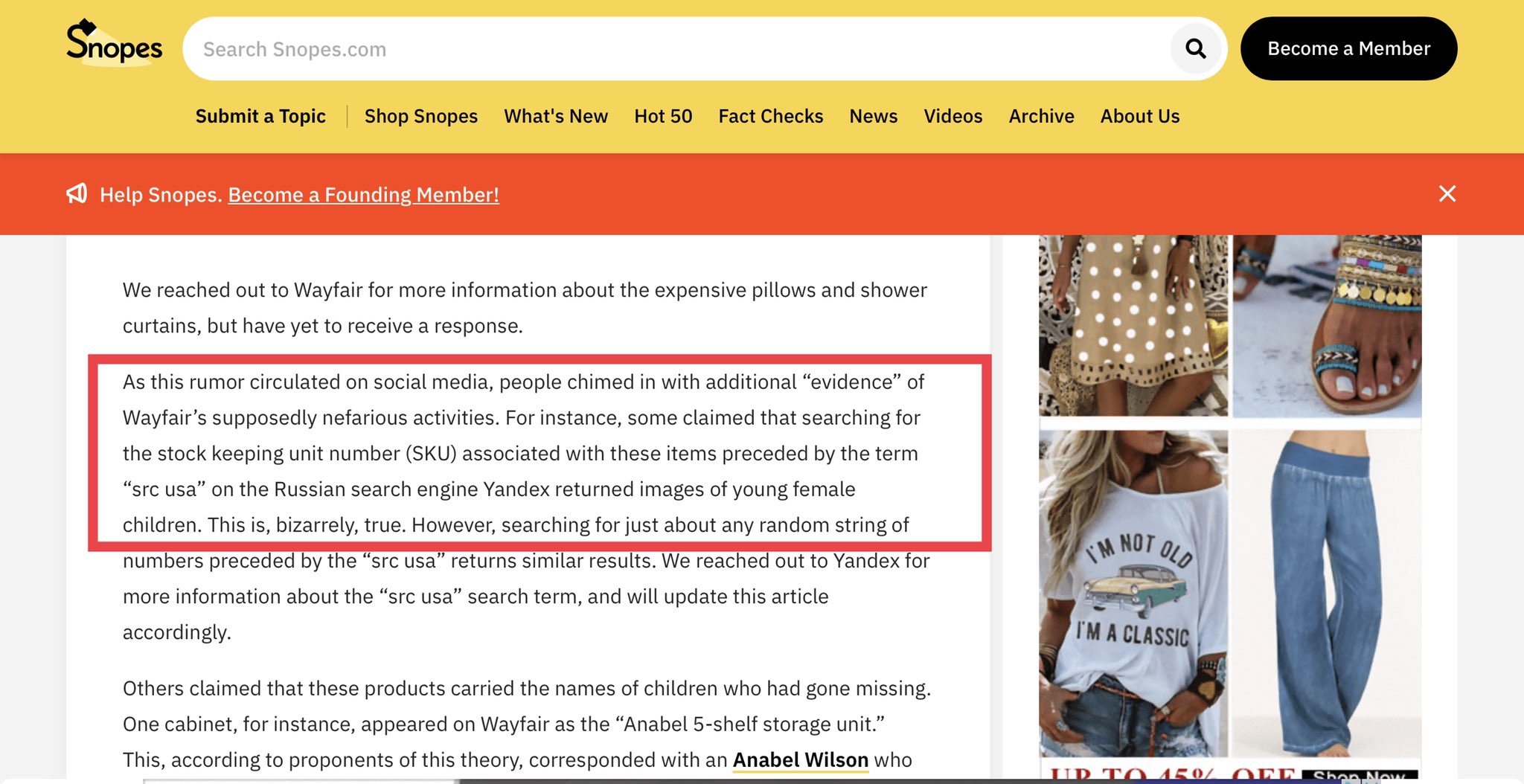Viewport: 1524px width, 784px height.
Task: Click the beaded sandal ad image
Action: tap(1327, 324)
